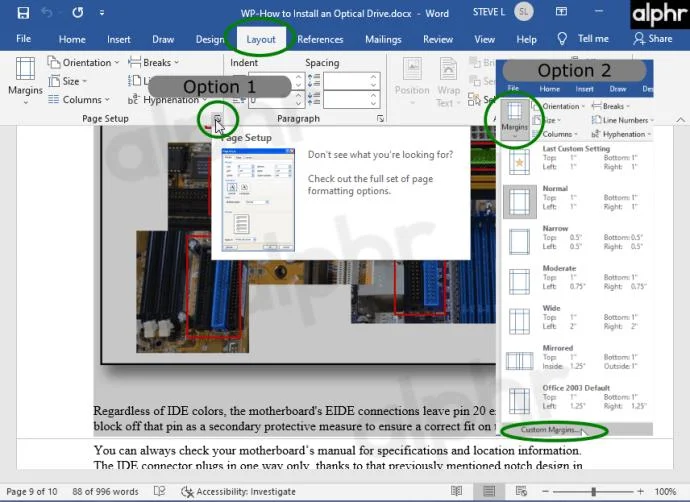Choose the Wide margin preset

click(x=576, y=321)
